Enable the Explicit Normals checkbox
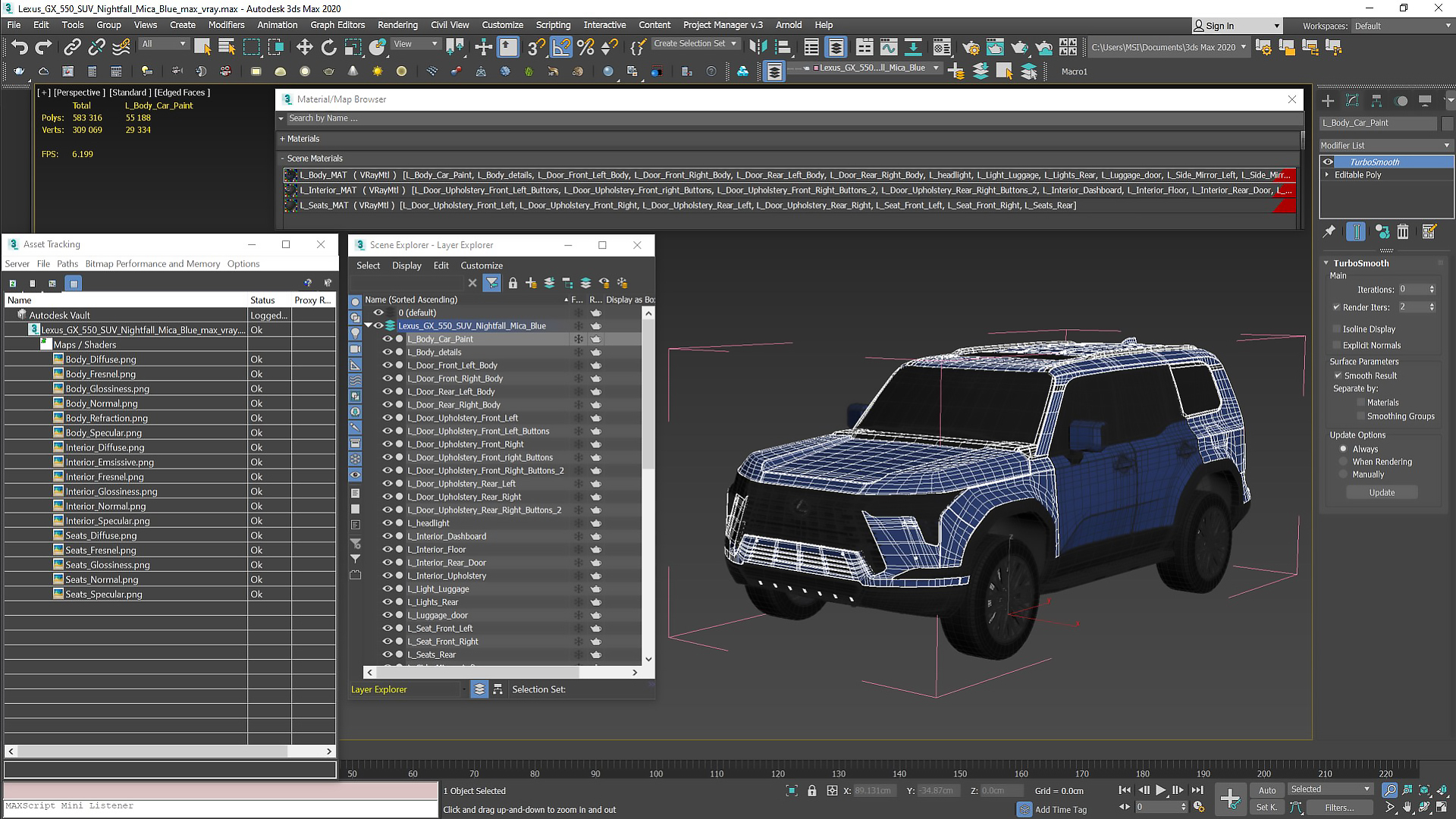This screenshot has width=1456, height=819. pos(1336,345)
